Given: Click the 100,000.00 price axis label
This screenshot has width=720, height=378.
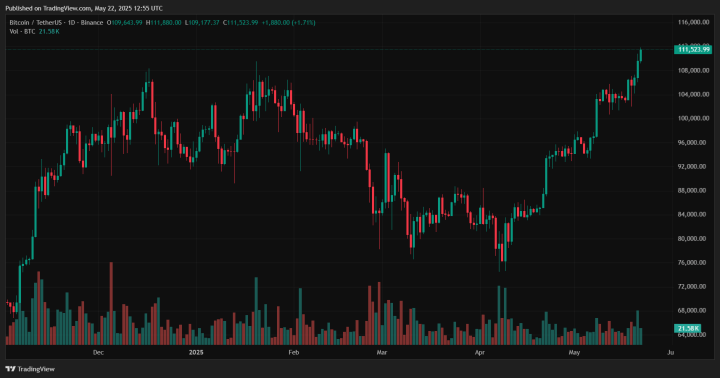Looking at the screenshot, I should 693,118.
